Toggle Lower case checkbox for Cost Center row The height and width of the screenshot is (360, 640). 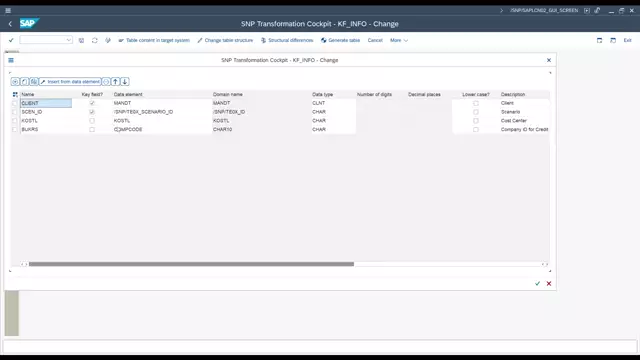(476, 121)
